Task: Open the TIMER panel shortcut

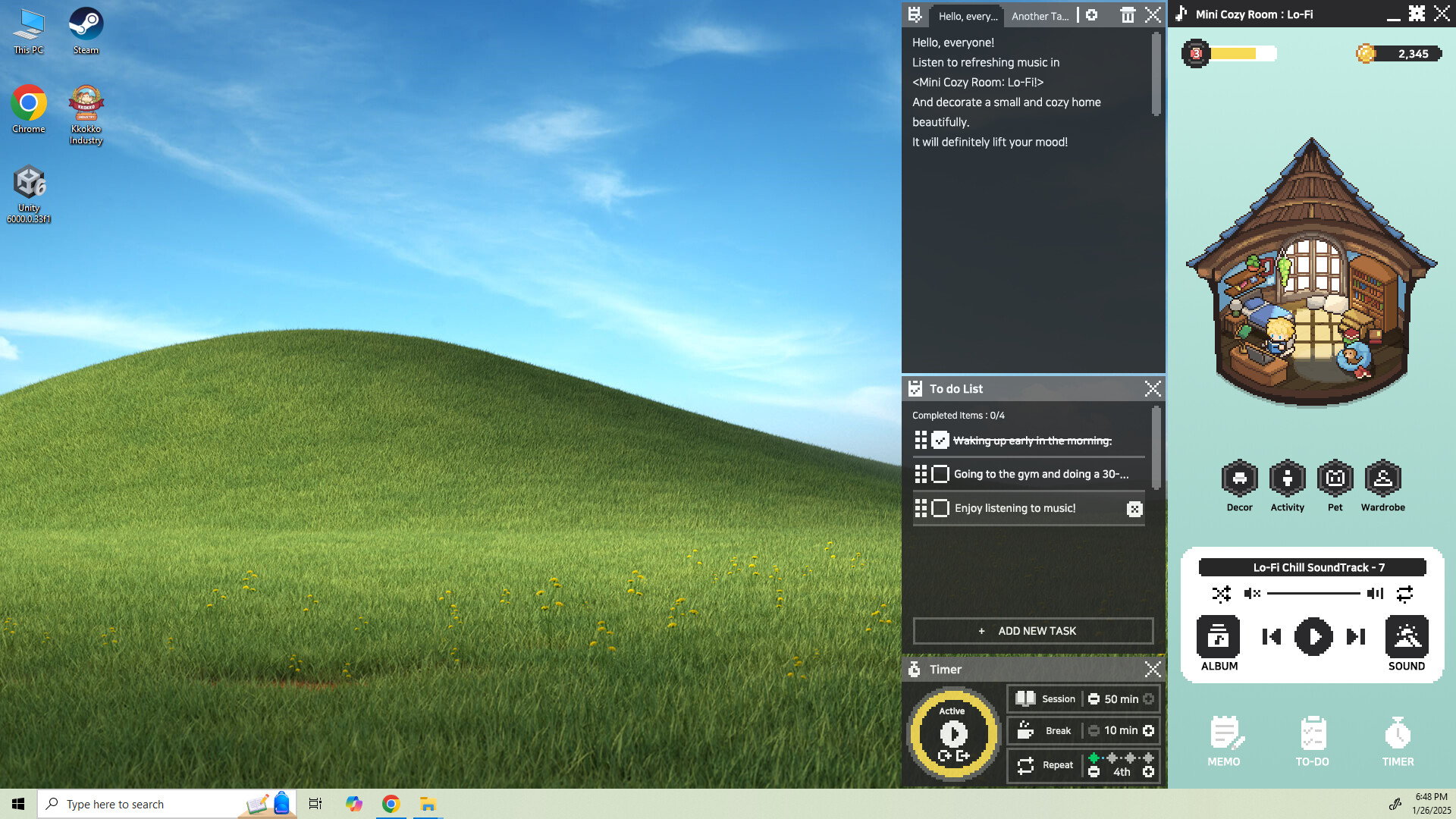Action: tap(1398, 742)
